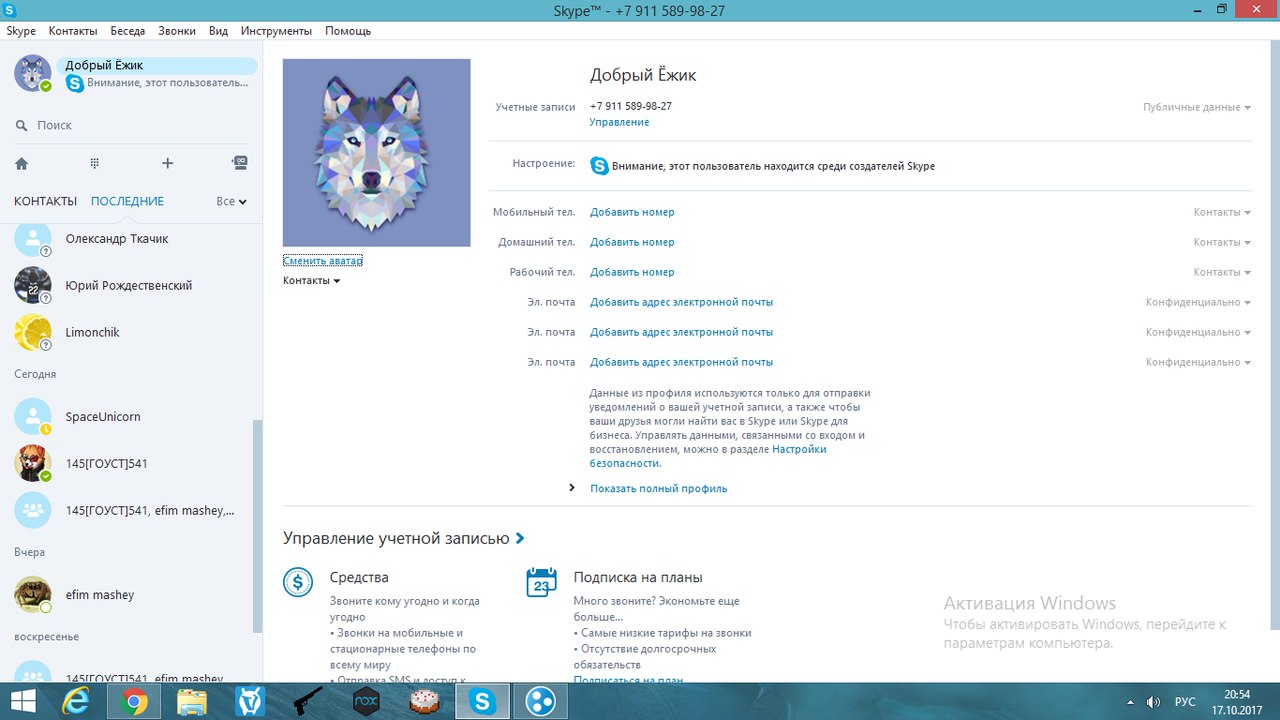Click the plus icon to add contact

(167, 163)
